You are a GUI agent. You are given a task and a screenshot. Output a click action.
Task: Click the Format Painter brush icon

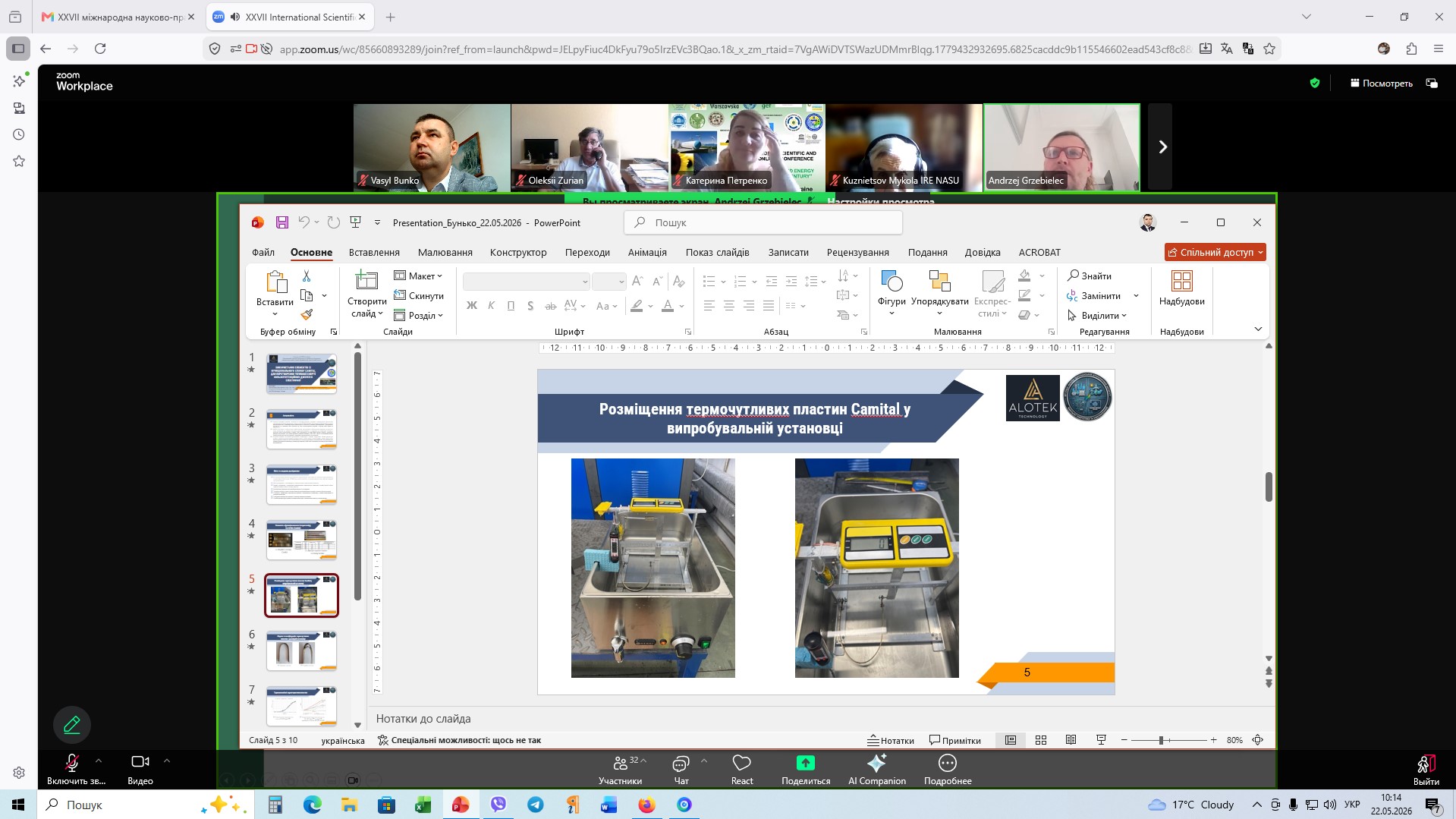click(x=307, y=314)
